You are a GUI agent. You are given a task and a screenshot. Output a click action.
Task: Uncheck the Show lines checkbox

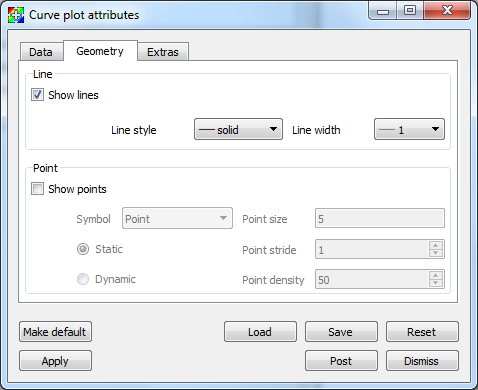click(37, 95)
